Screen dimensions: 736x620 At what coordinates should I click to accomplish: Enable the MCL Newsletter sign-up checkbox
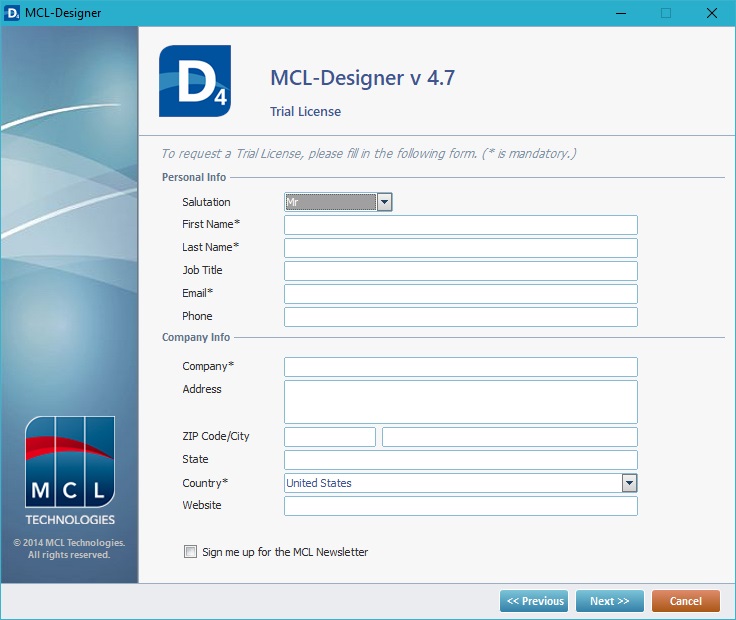click(x=191, y=552)
